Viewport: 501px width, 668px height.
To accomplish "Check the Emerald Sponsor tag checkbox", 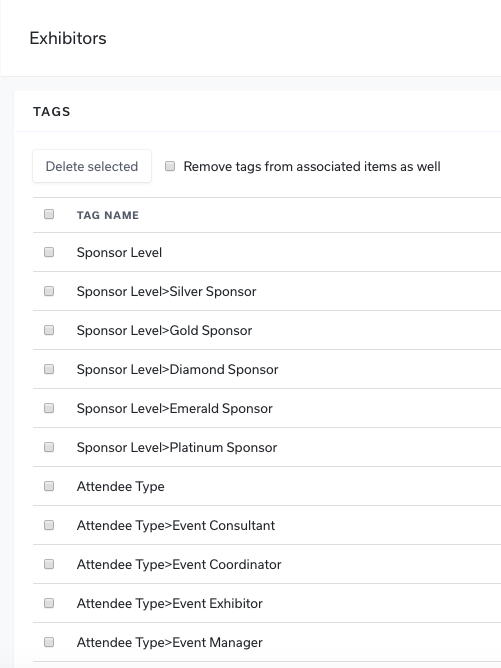I will click(49, 408).
